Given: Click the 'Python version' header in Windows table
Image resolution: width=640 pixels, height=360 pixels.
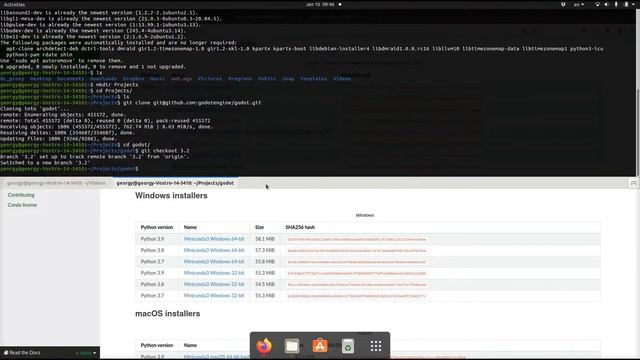Looking at the screenshot, I should (157, 227).
